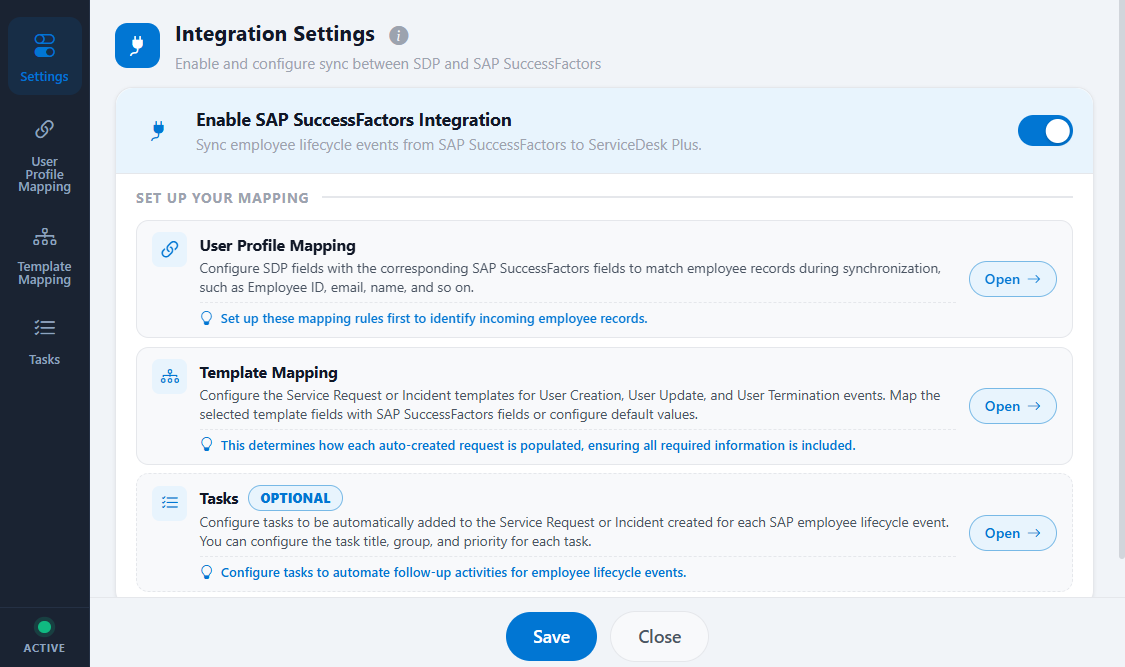Click lightbulb icon under User Profile Mapping
The height and width of the screenshot is (667, 1125).
coord(207,318)
